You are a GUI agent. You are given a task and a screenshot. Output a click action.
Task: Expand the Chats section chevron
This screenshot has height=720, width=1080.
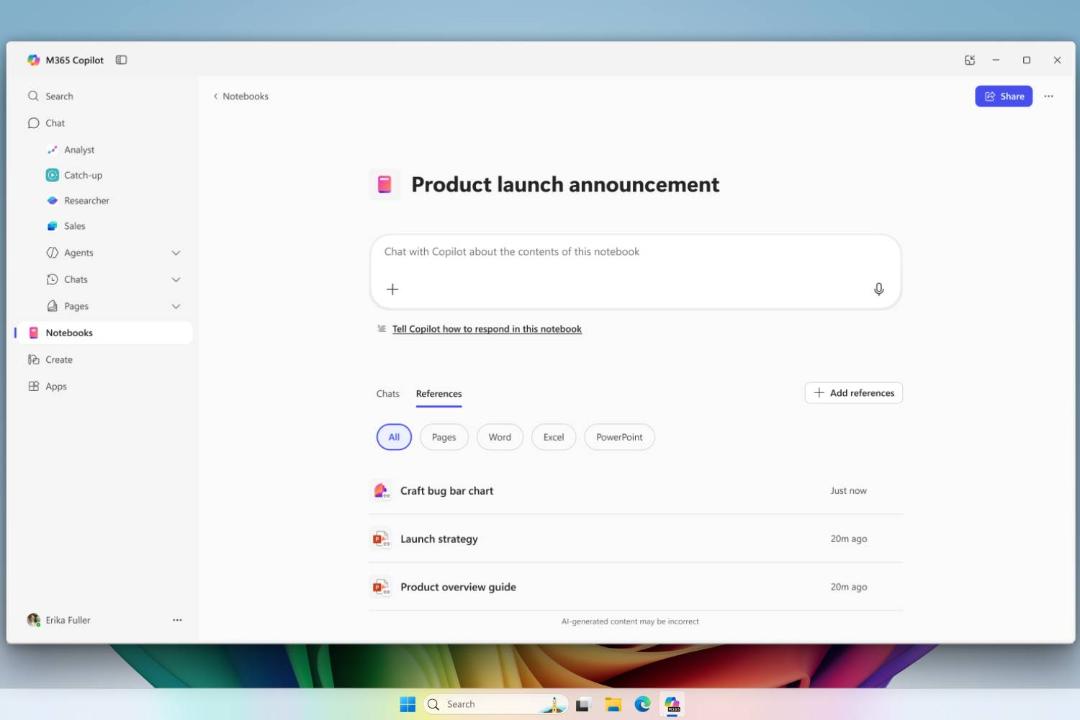coord(176,280)
